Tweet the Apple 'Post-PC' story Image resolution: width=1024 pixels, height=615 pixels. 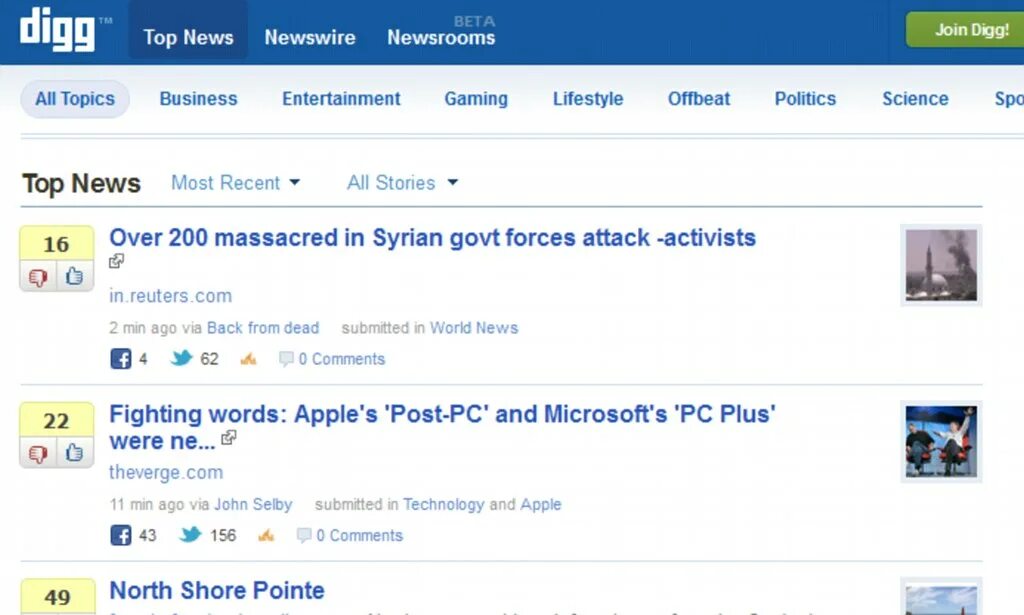pyautogui.click(x=190, y=535)
